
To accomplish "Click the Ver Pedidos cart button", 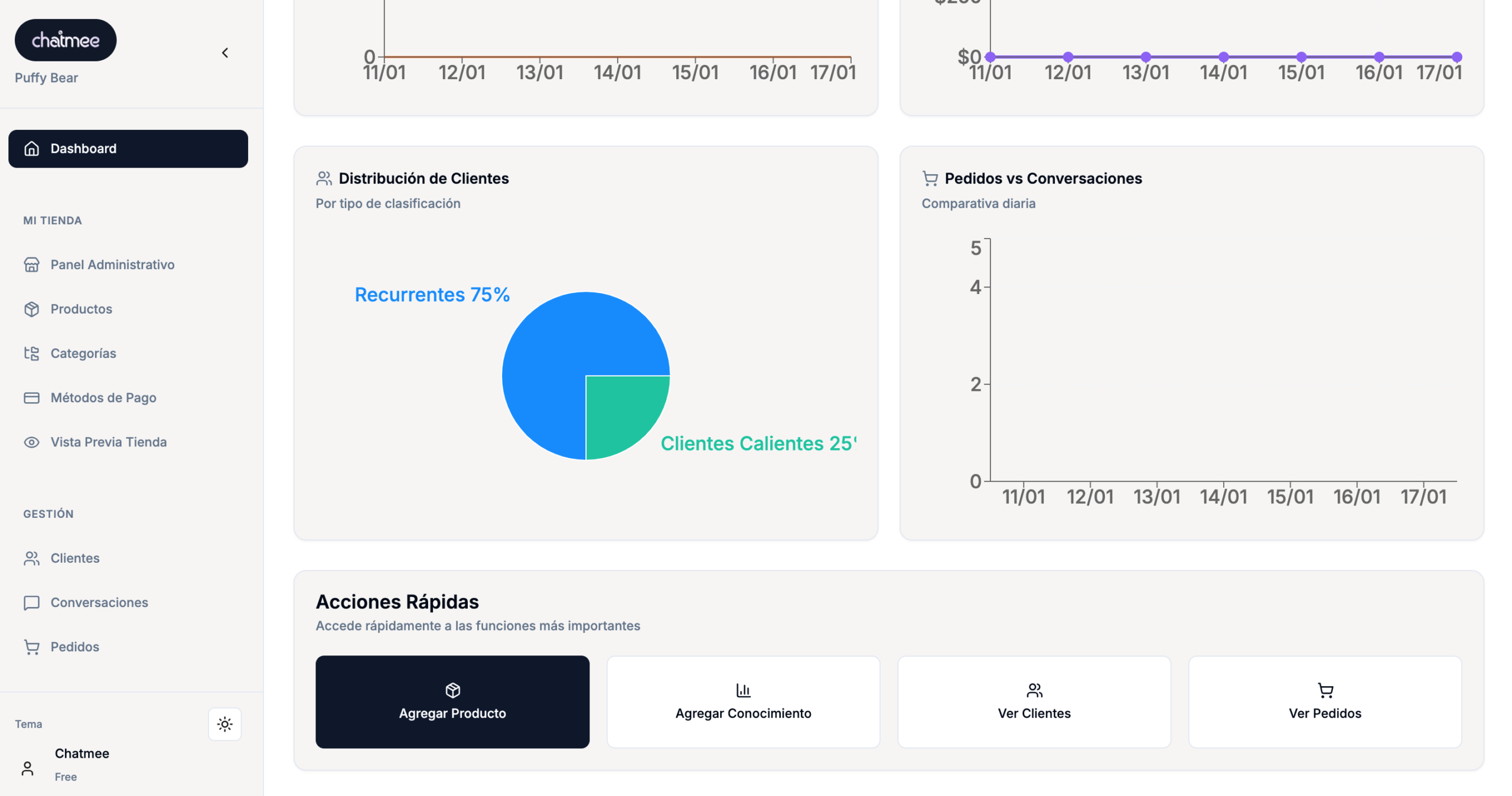I will pos(1325,702).
